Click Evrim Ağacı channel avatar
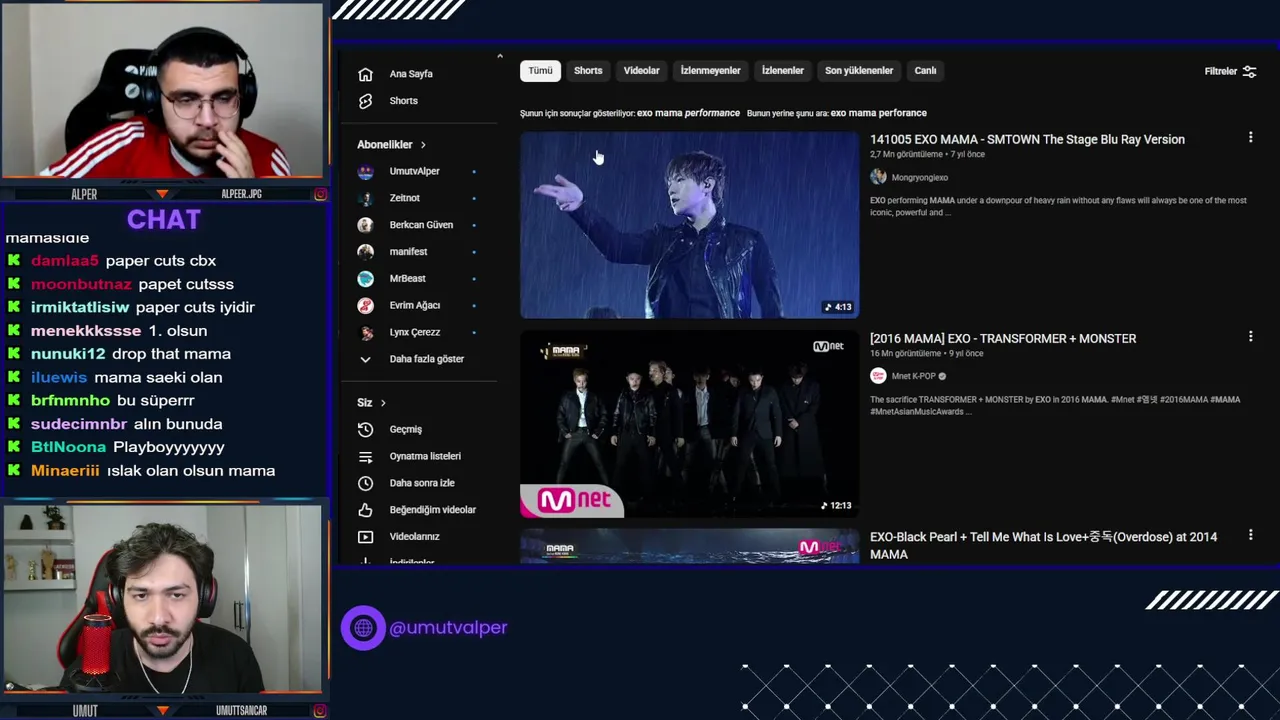 point(366,305)
